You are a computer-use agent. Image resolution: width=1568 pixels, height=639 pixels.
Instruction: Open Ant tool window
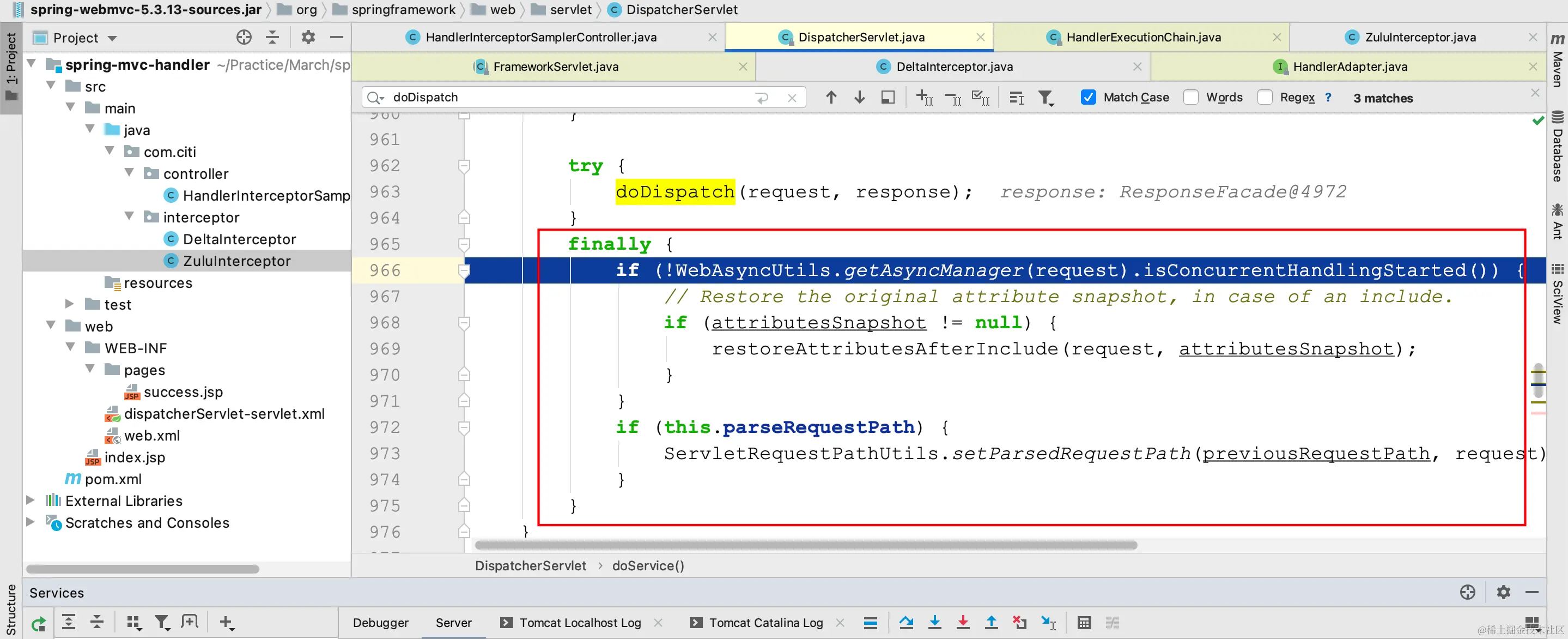click(1558, 221)
